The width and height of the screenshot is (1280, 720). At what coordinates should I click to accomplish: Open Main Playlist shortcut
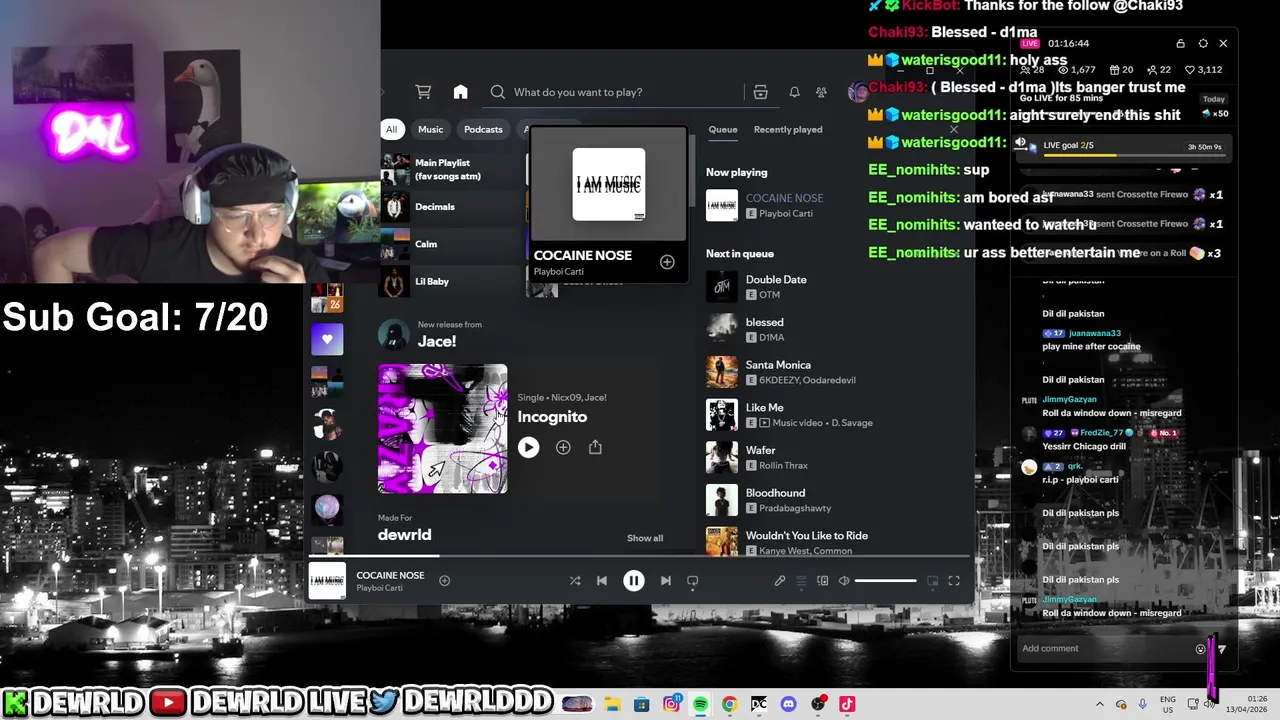(x=452, y=169)
